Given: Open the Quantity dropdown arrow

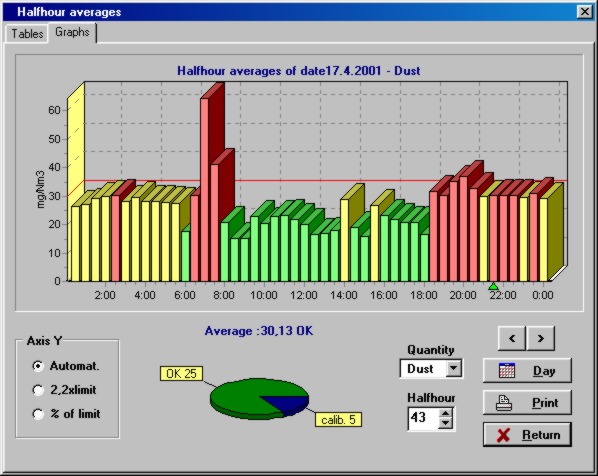Looking at the screenshot, I should (454, 368).
